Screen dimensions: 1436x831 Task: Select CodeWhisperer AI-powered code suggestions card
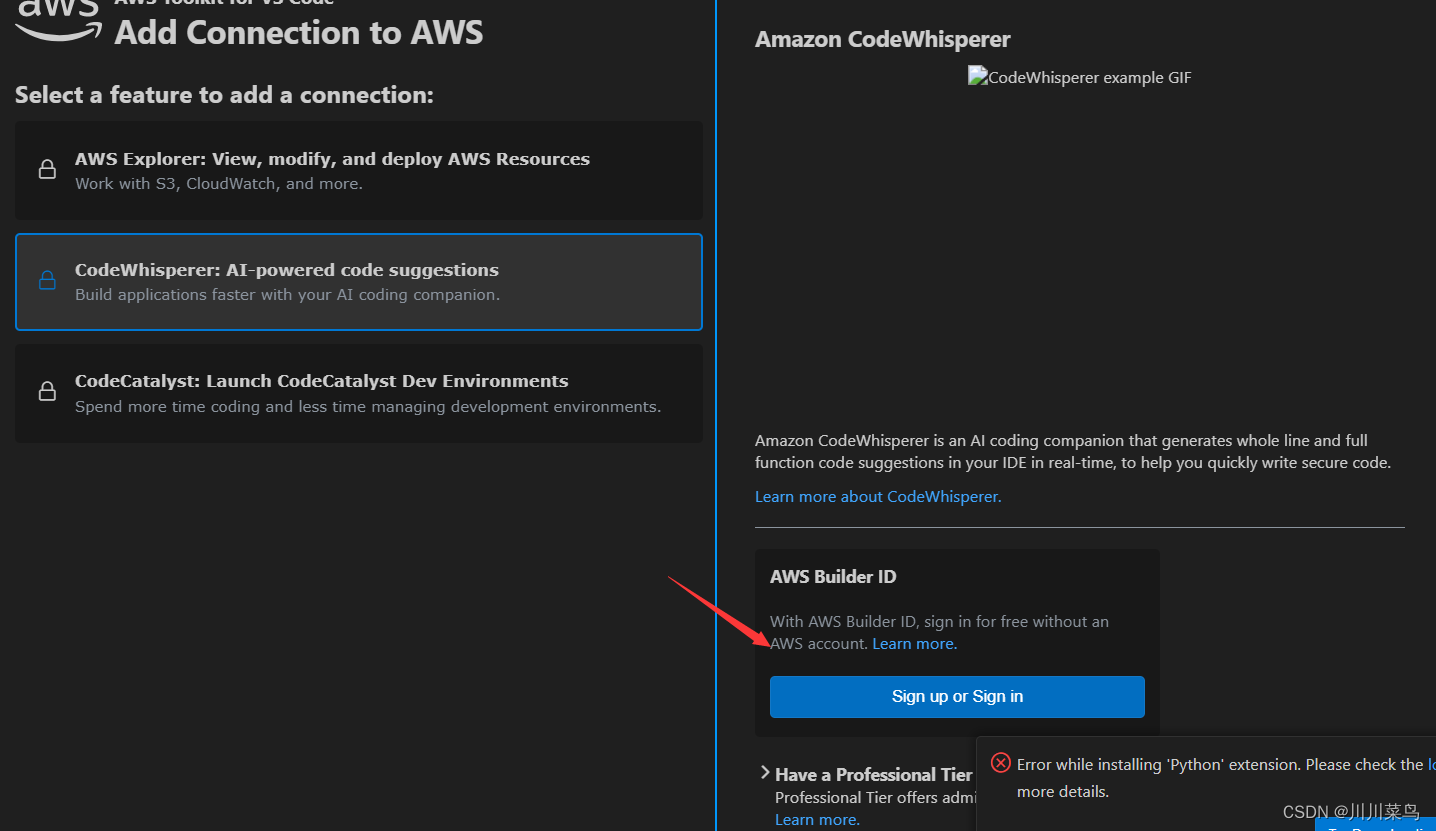[359, 282]
